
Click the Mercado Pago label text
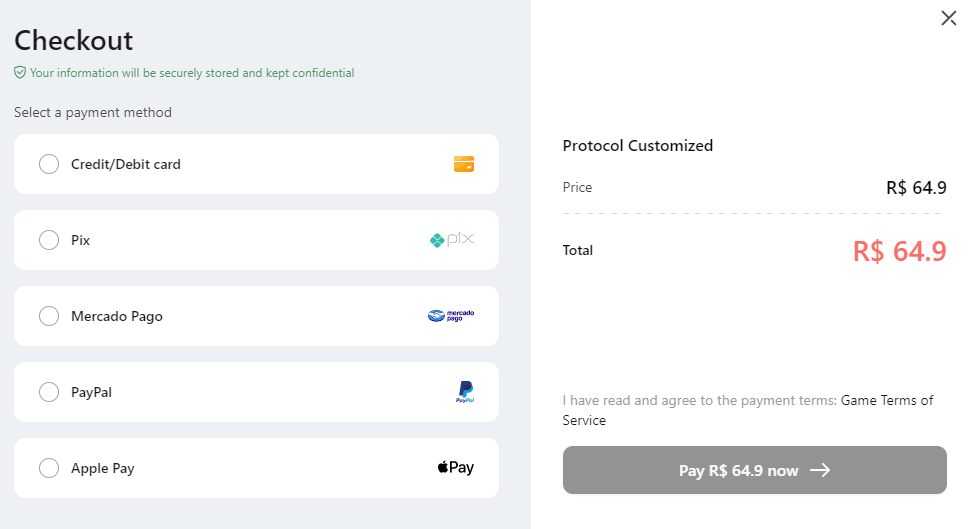pyautogui.click(x=117, y=316)
